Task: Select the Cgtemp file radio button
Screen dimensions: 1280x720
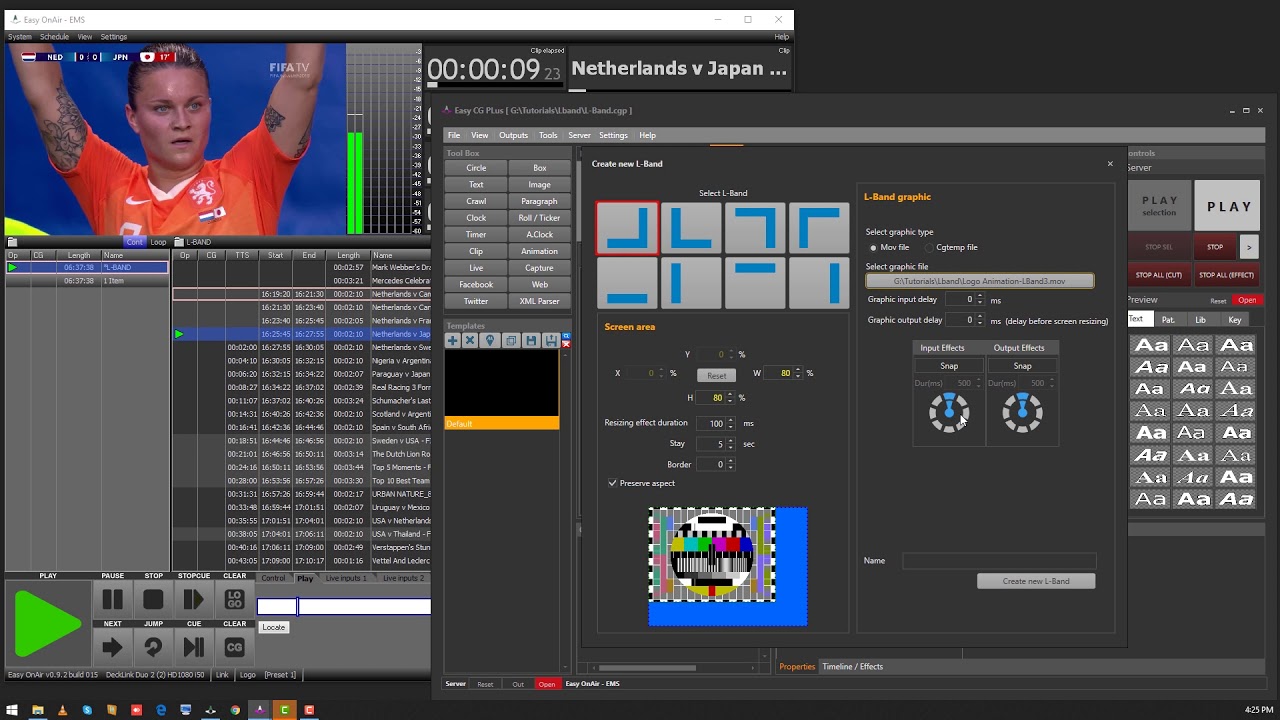Action: click(929, 248)
